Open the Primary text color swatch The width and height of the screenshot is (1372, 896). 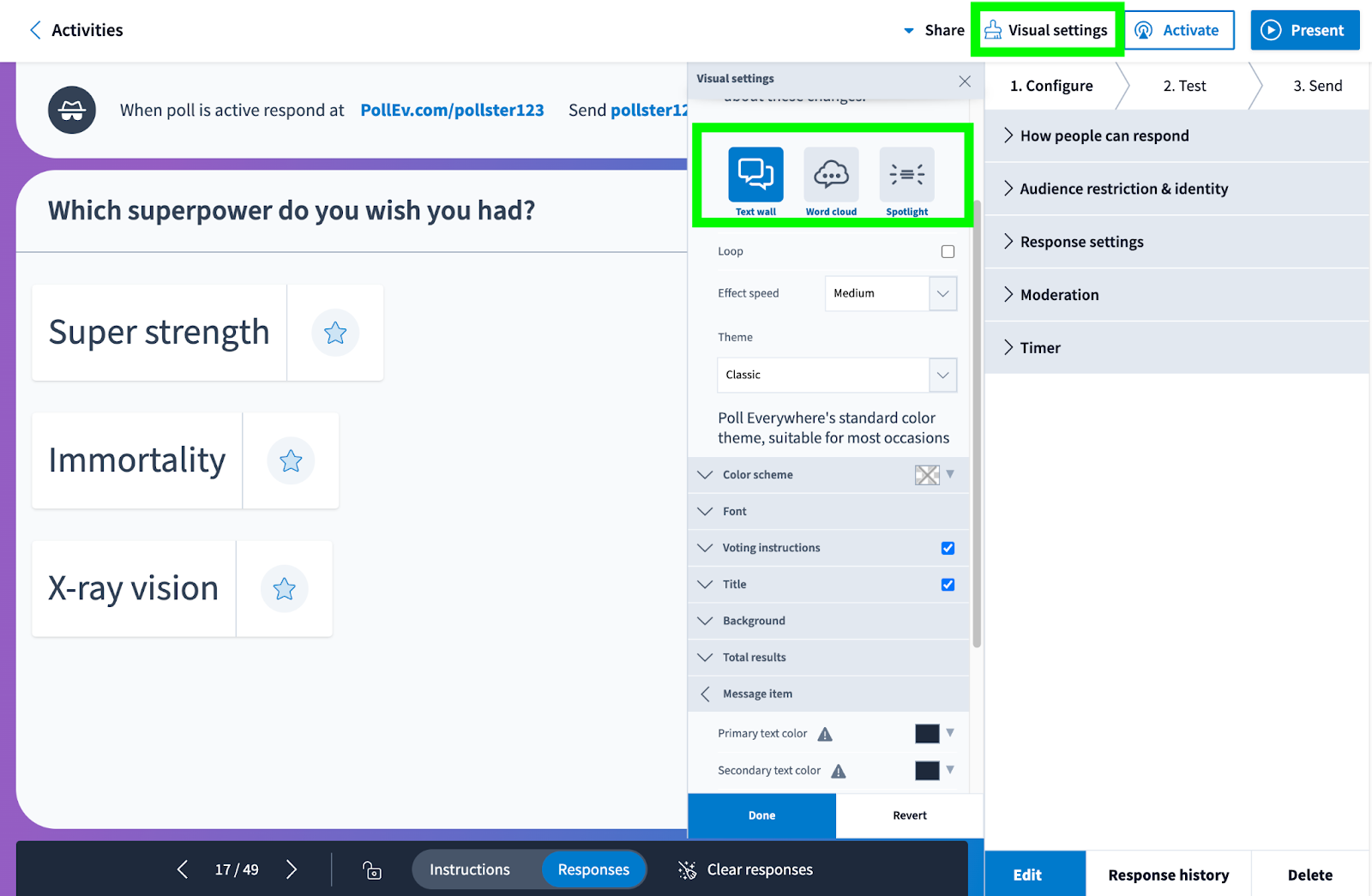[927, 734]
